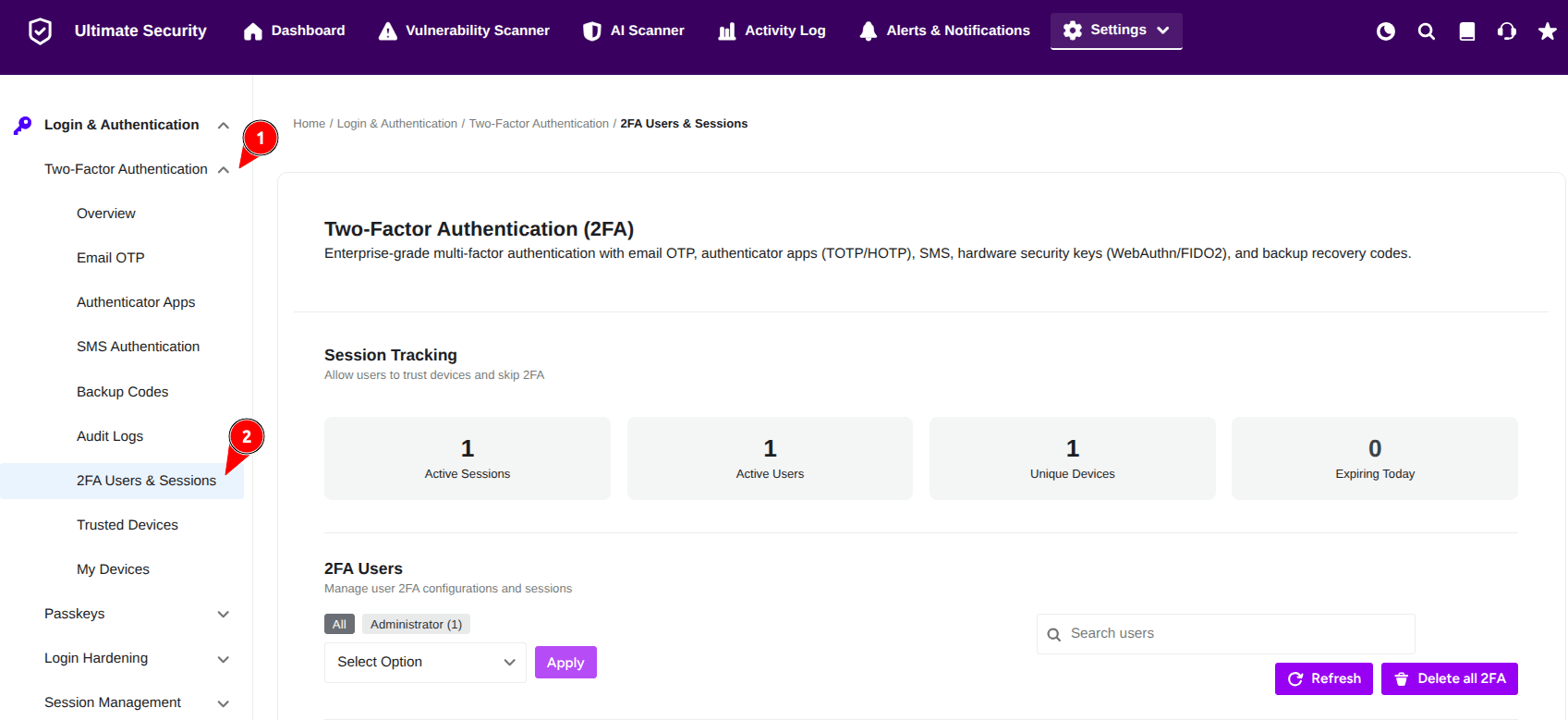1568x720 pixels.
Task: Open My Devices in the sidebar
Action: click(x=113, y=569)
